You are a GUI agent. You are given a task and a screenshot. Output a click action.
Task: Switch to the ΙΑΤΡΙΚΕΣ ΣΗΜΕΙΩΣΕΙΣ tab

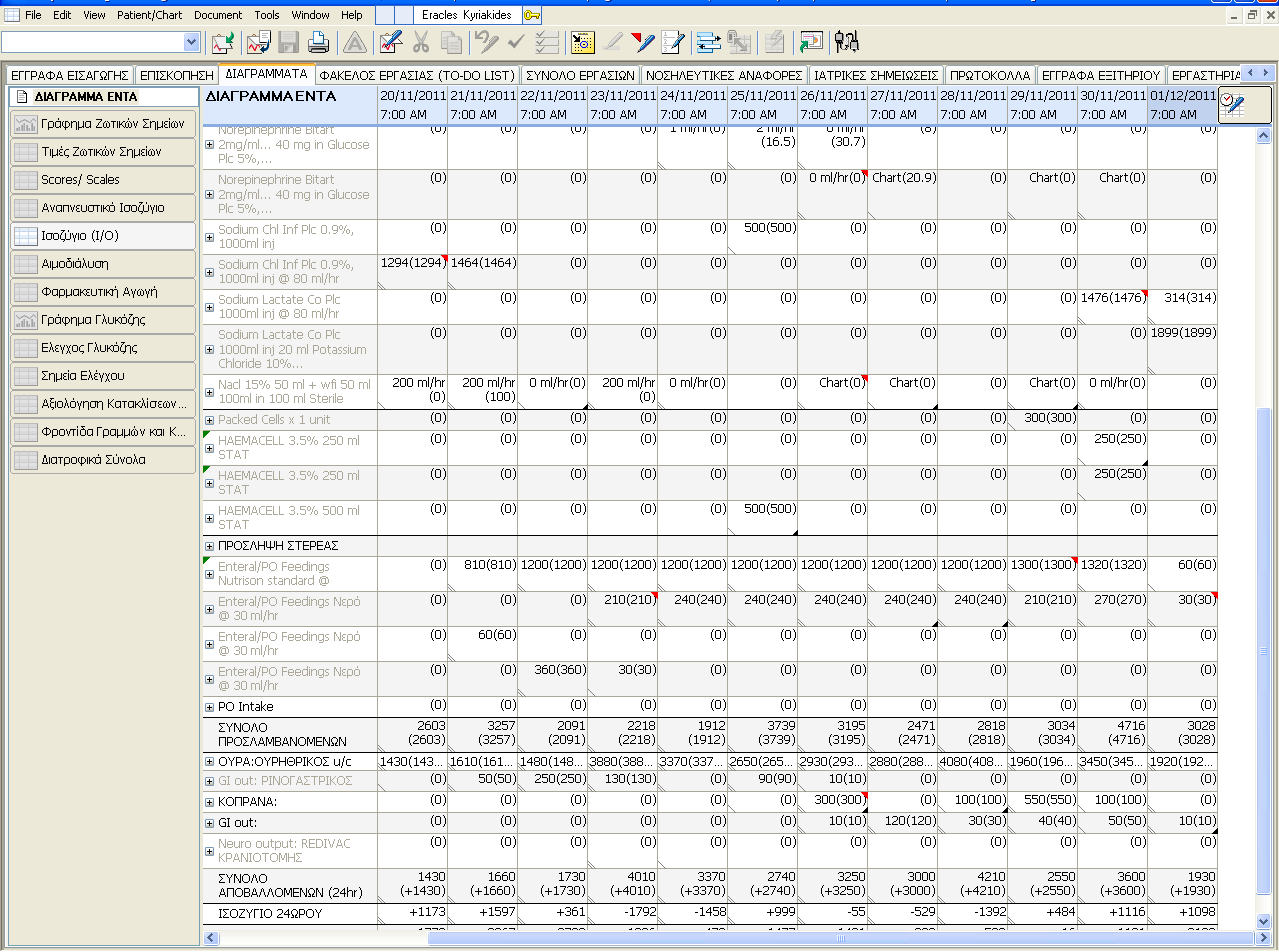point(876,75)
